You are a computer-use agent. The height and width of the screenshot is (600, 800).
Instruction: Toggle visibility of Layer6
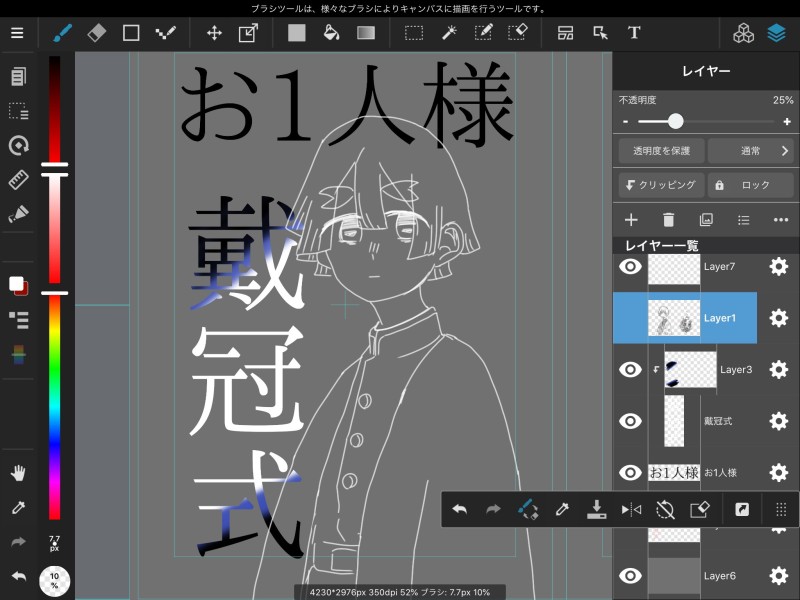630,576
